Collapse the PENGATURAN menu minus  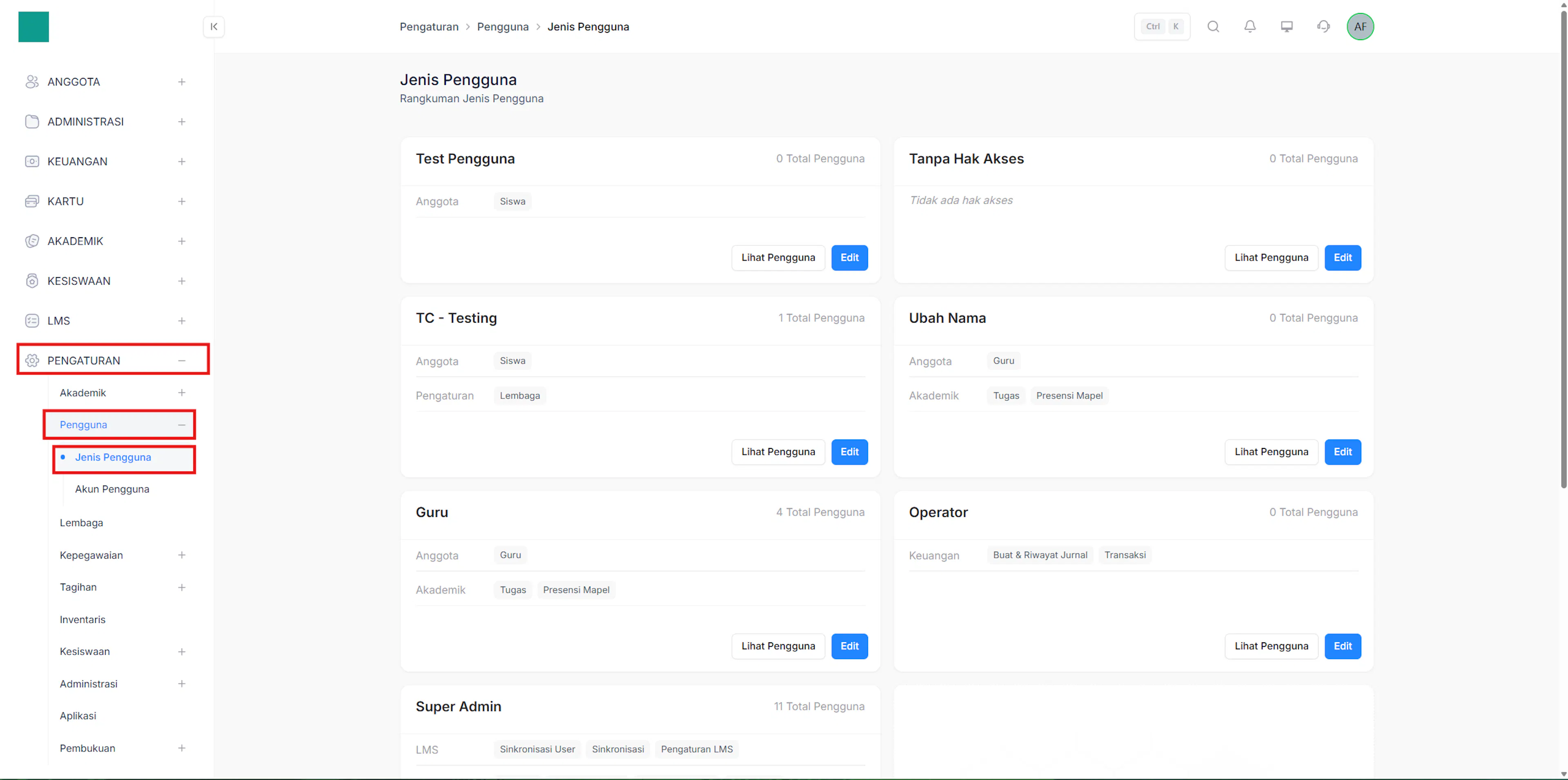(x=181, y=361)
